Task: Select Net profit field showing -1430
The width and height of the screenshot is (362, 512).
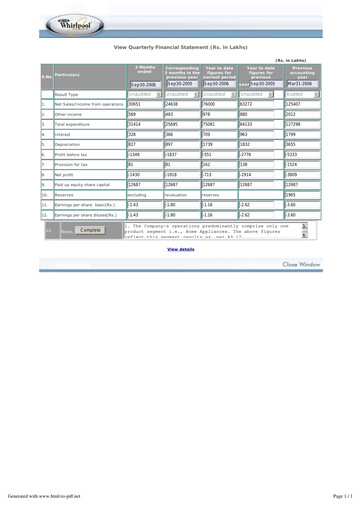Action: click(x=145, y=175)
